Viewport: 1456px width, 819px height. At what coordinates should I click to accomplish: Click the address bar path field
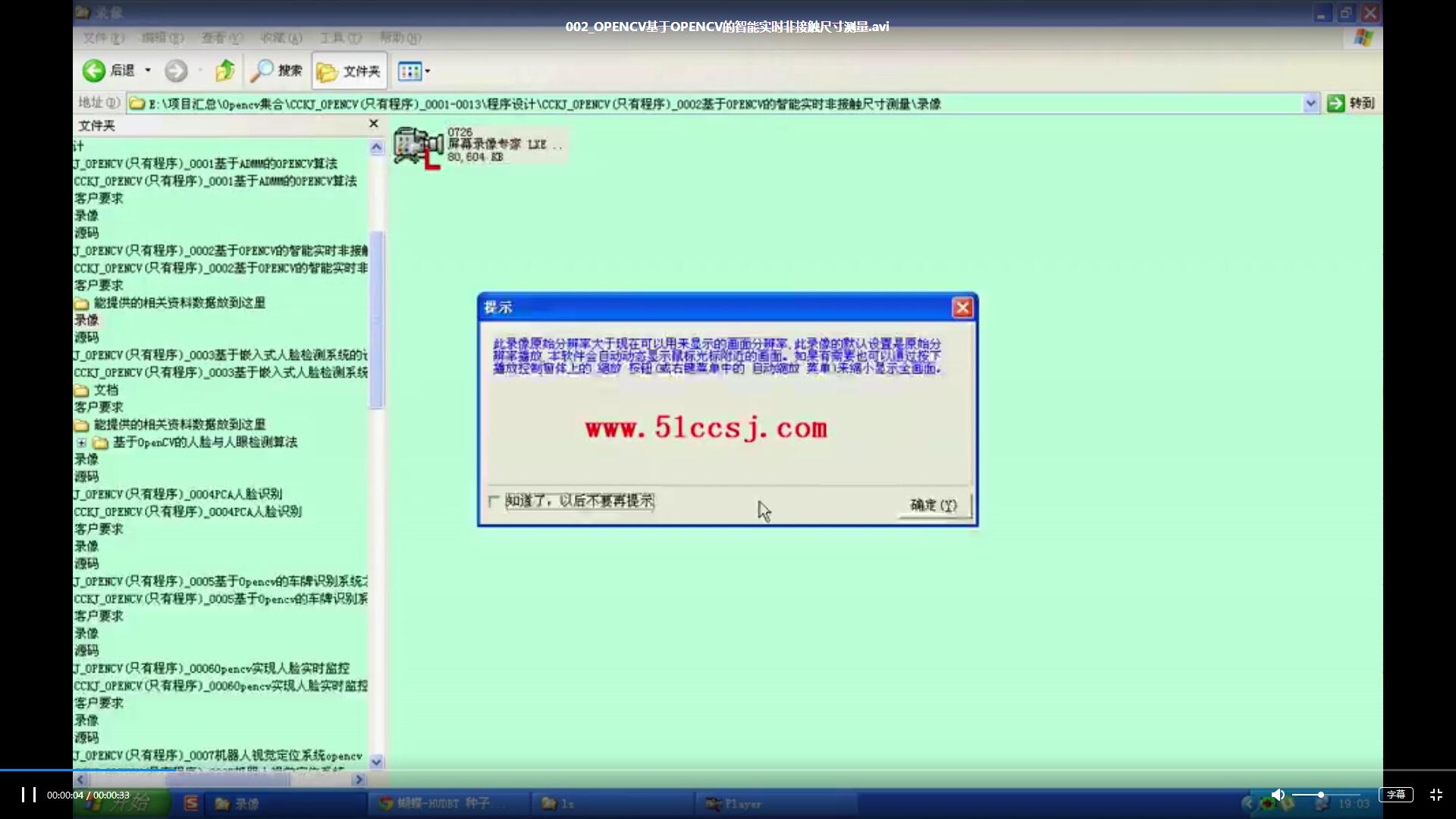click(x=714, y=104)
